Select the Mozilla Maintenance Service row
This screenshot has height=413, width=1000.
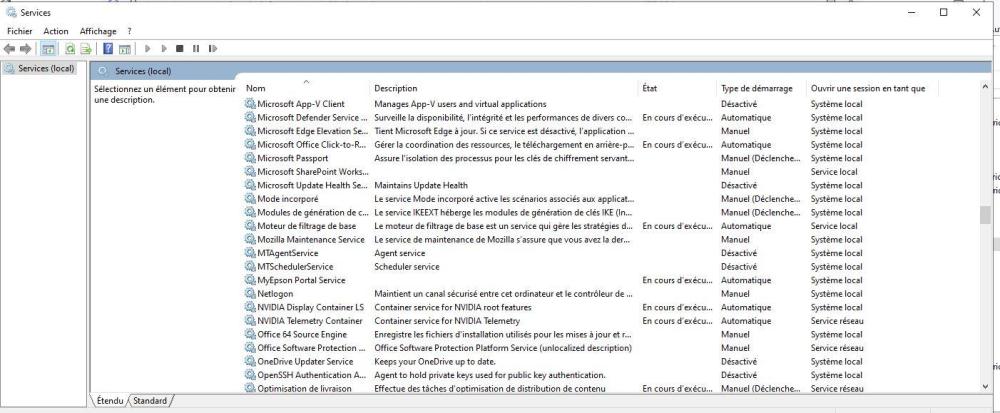coord(310,240)
